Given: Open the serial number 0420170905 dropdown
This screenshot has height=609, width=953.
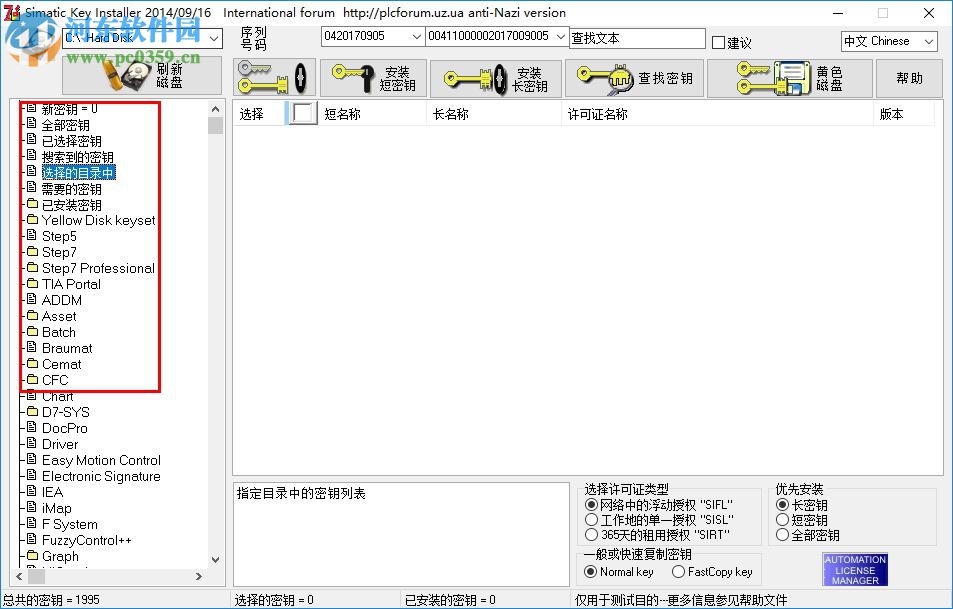Looking at the screenshot, I should (x=415, y=36).
